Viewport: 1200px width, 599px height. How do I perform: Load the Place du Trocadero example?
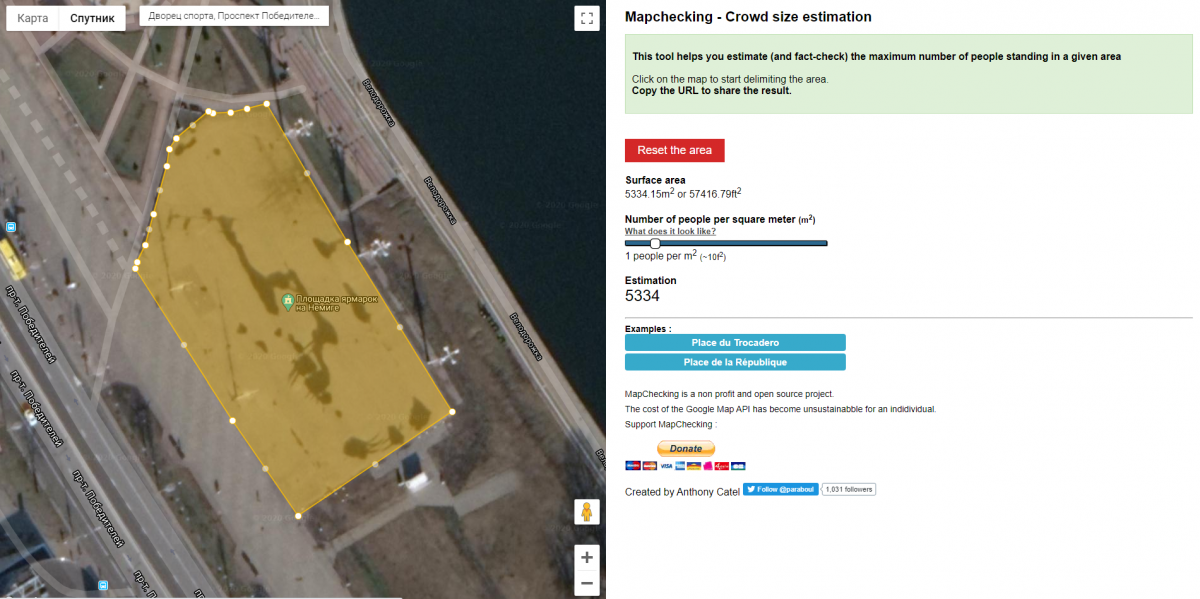[x=735, y=342]
